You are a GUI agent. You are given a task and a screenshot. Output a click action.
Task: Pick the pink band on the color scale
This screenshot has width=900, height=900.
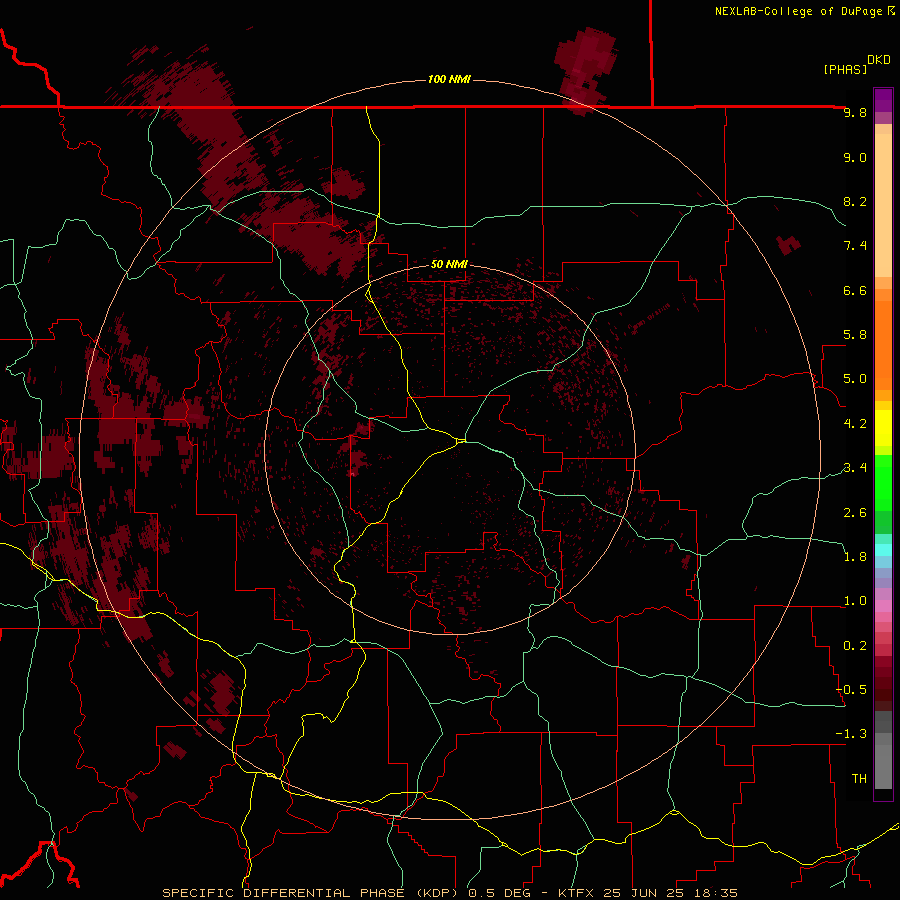pos(883,606)
